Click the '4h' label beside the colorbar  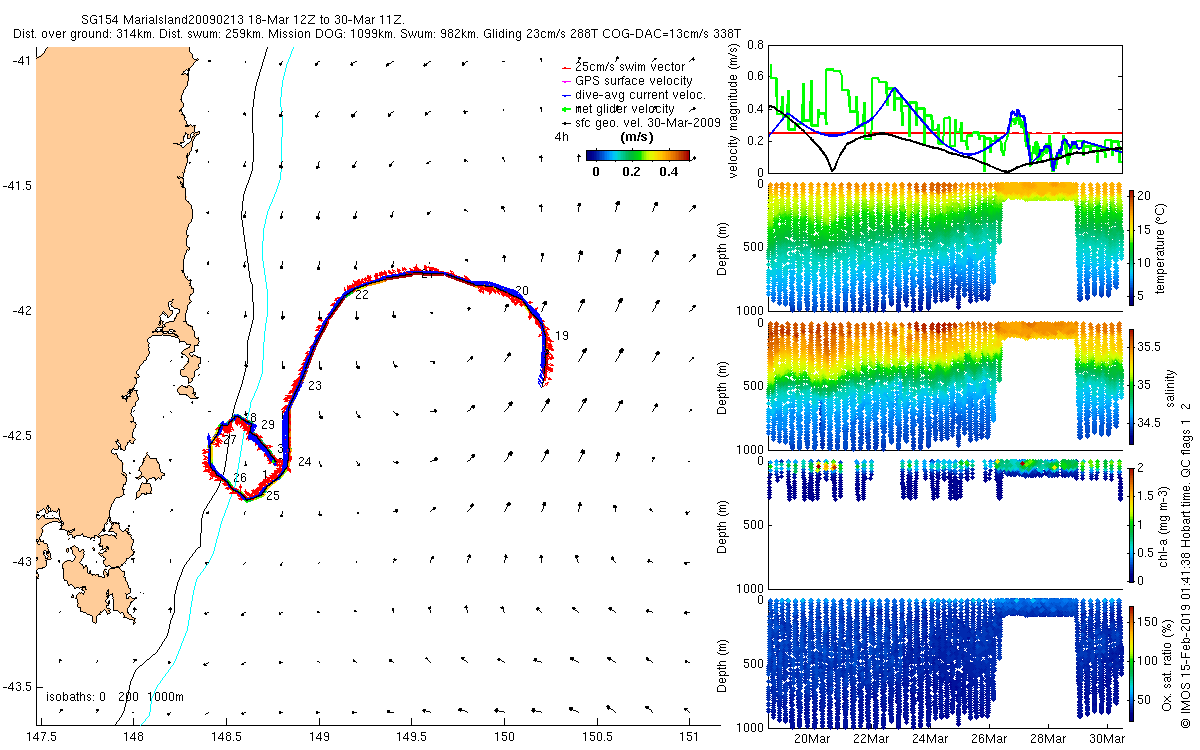pos(562,138)
